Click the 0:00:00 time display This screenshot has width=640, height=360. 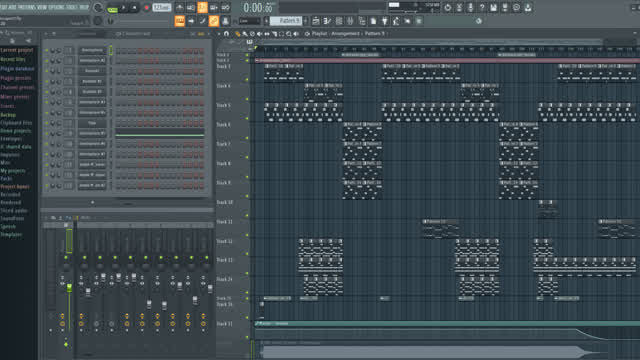click(258, 8)
